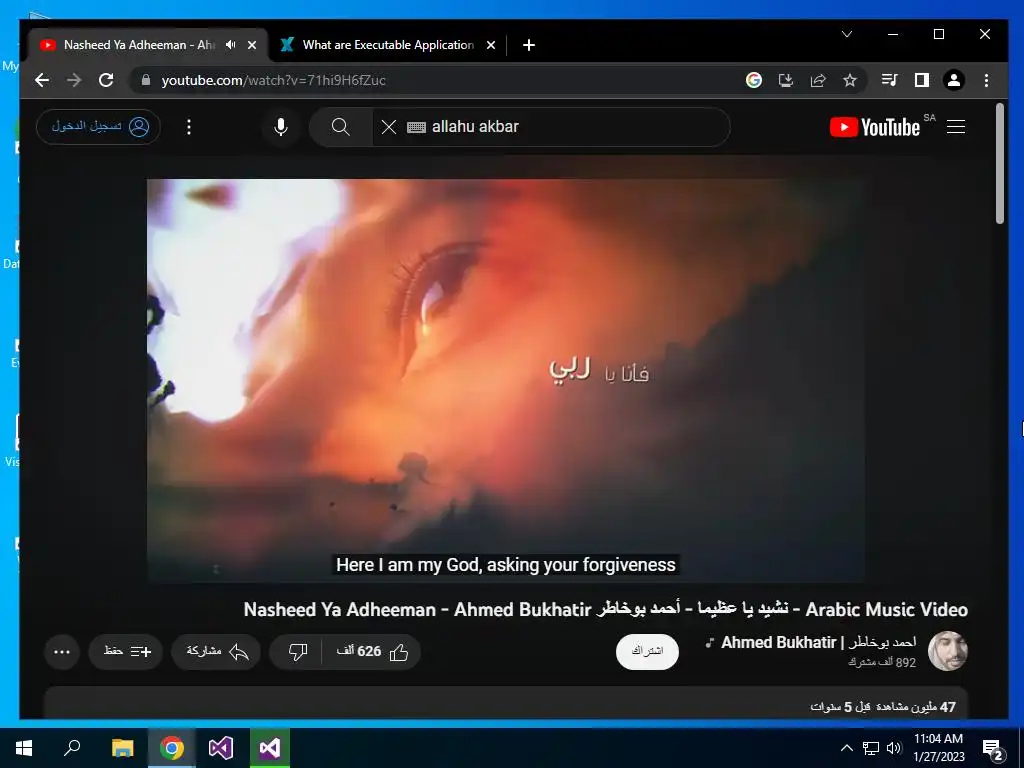Image resolution: width=1024 pixels, height=768 pixels.
Task: Click the Google icon in address bar
Action: pos(754,80)
